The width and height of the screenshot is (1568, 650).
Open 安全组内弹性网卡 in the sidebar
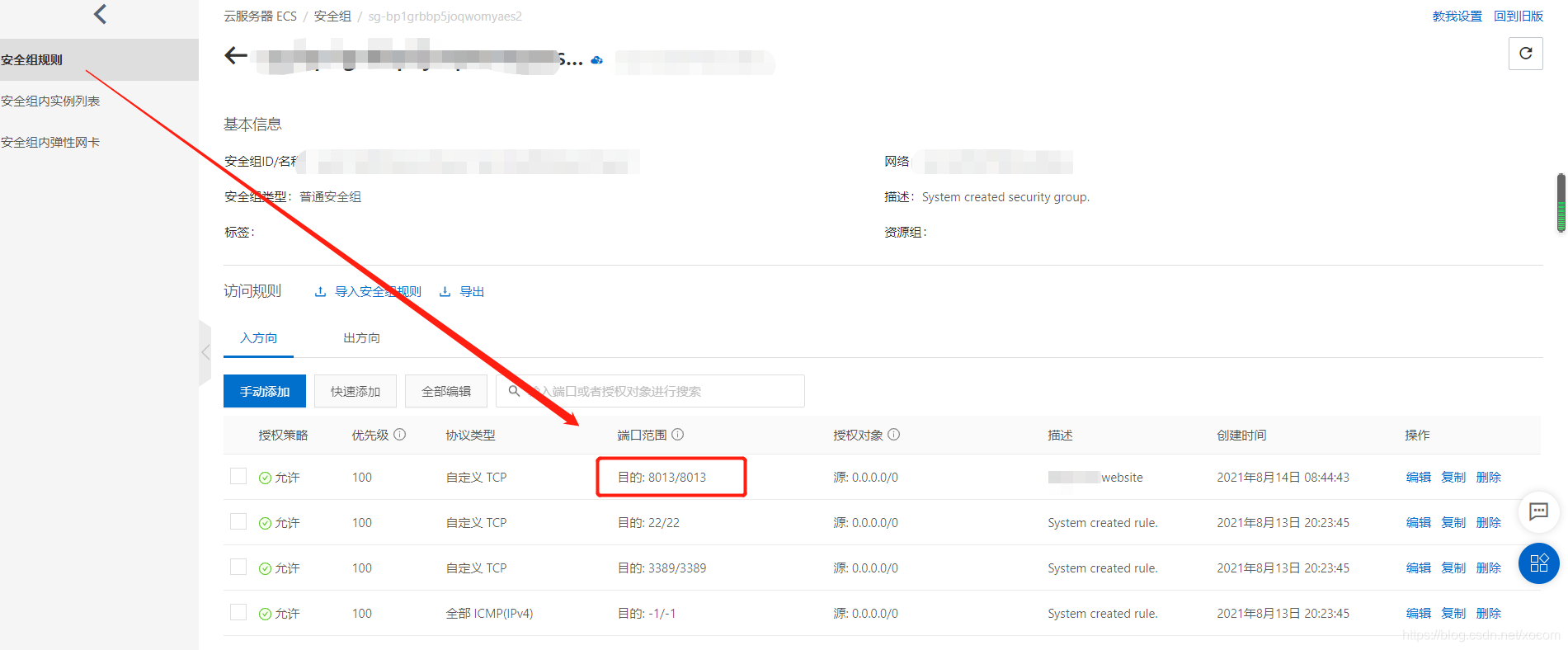coord(50,142)
